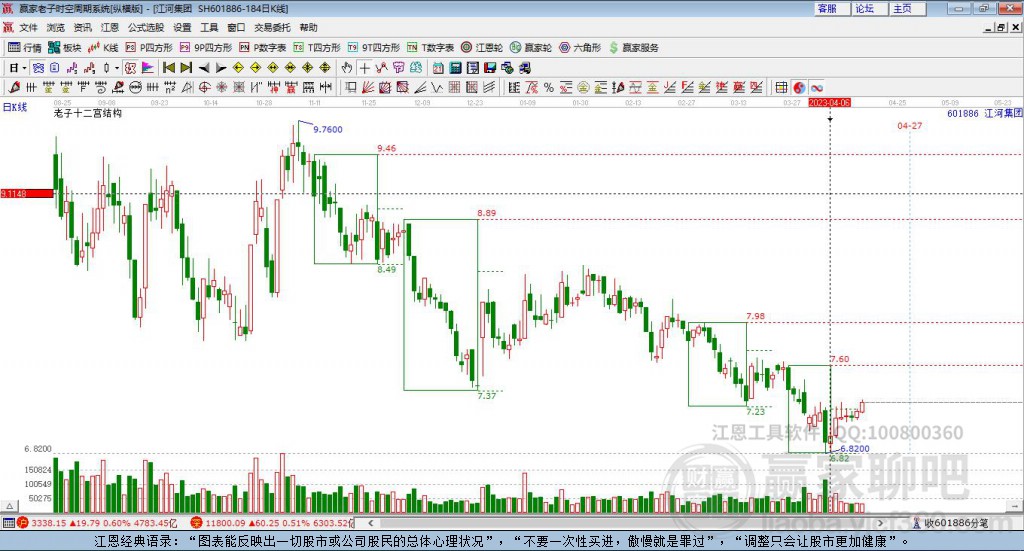Click the 04-27 date label

(x=909, y=125)
